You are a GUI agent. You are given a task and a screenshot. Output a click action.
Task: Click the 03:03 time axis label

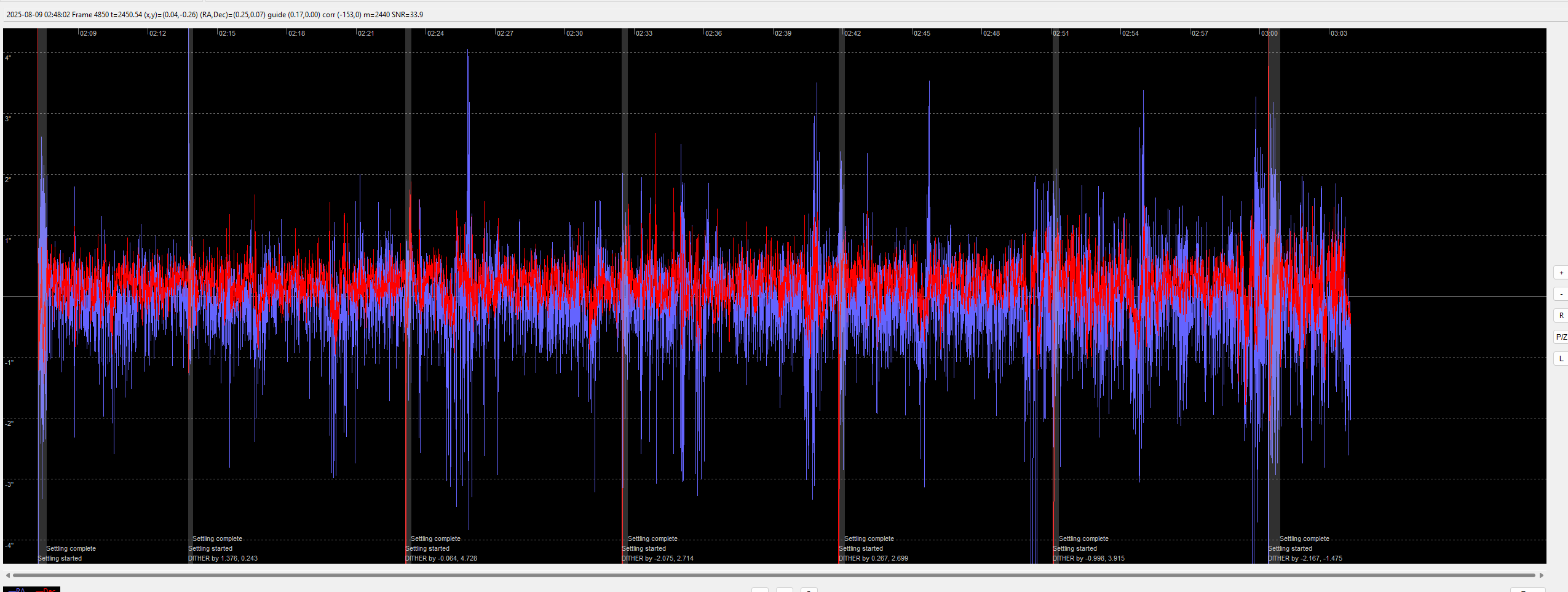1339,33
